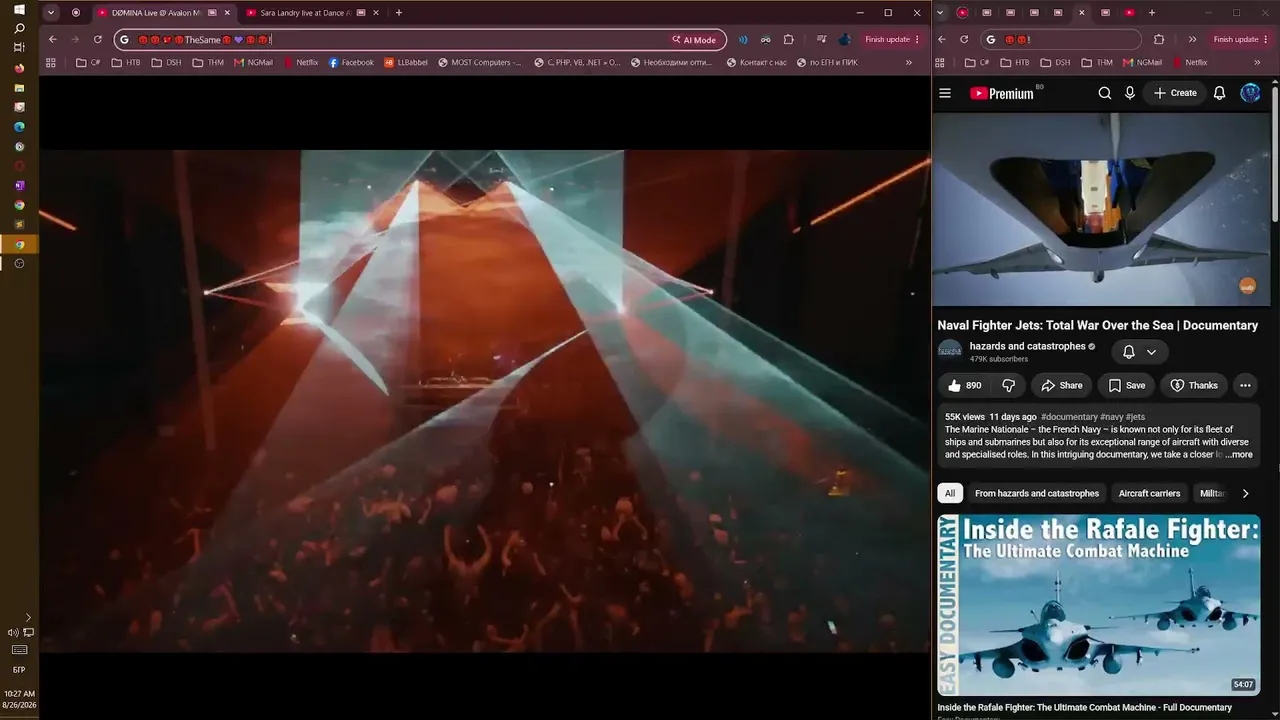1280x720 pixels.
Task: Open the Inside the Rafale Fighter video thumbnail
Action: click(1098, 605)
